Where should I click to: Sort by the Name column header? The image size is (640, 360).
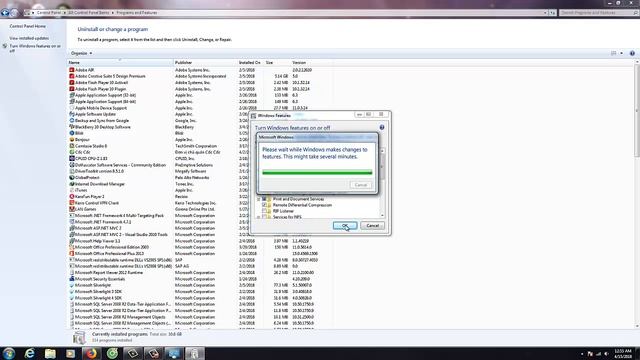120,62
